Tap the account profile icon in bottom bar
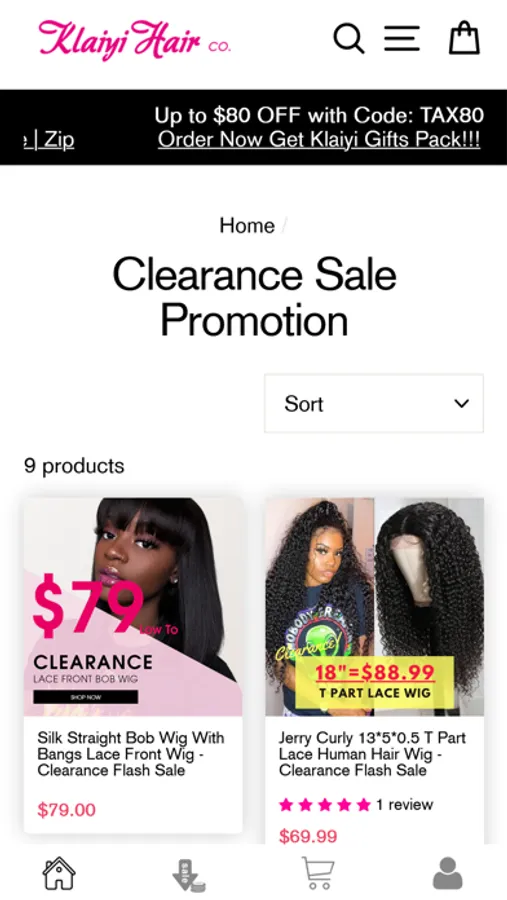Screen dimensions: 507x900 447,874
